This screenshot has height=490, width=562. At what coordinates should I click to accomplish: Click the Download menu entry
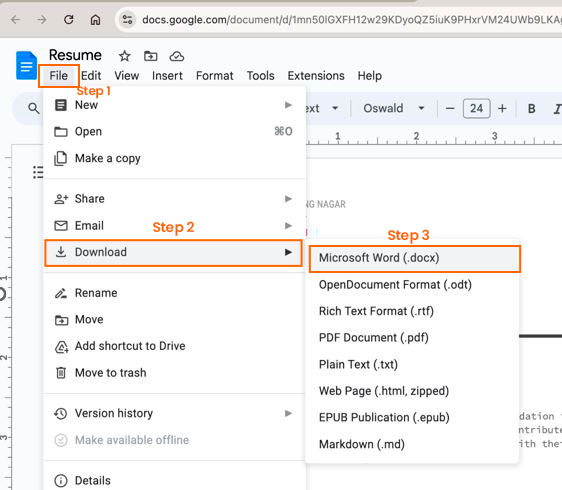point(173,252)
